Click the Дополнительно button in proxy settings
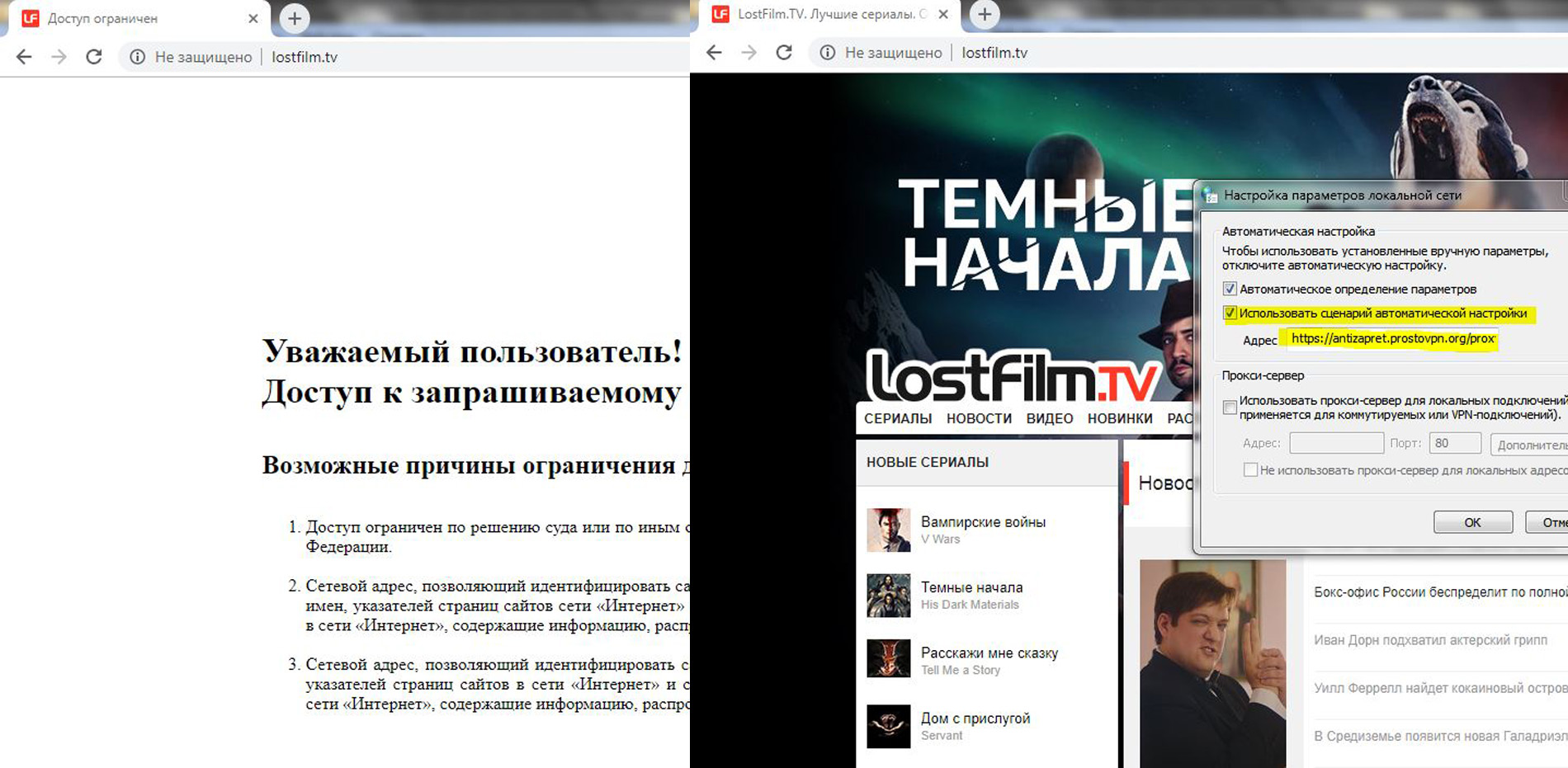Viewport: 1568px width, 768px height. coord(1528,445)
